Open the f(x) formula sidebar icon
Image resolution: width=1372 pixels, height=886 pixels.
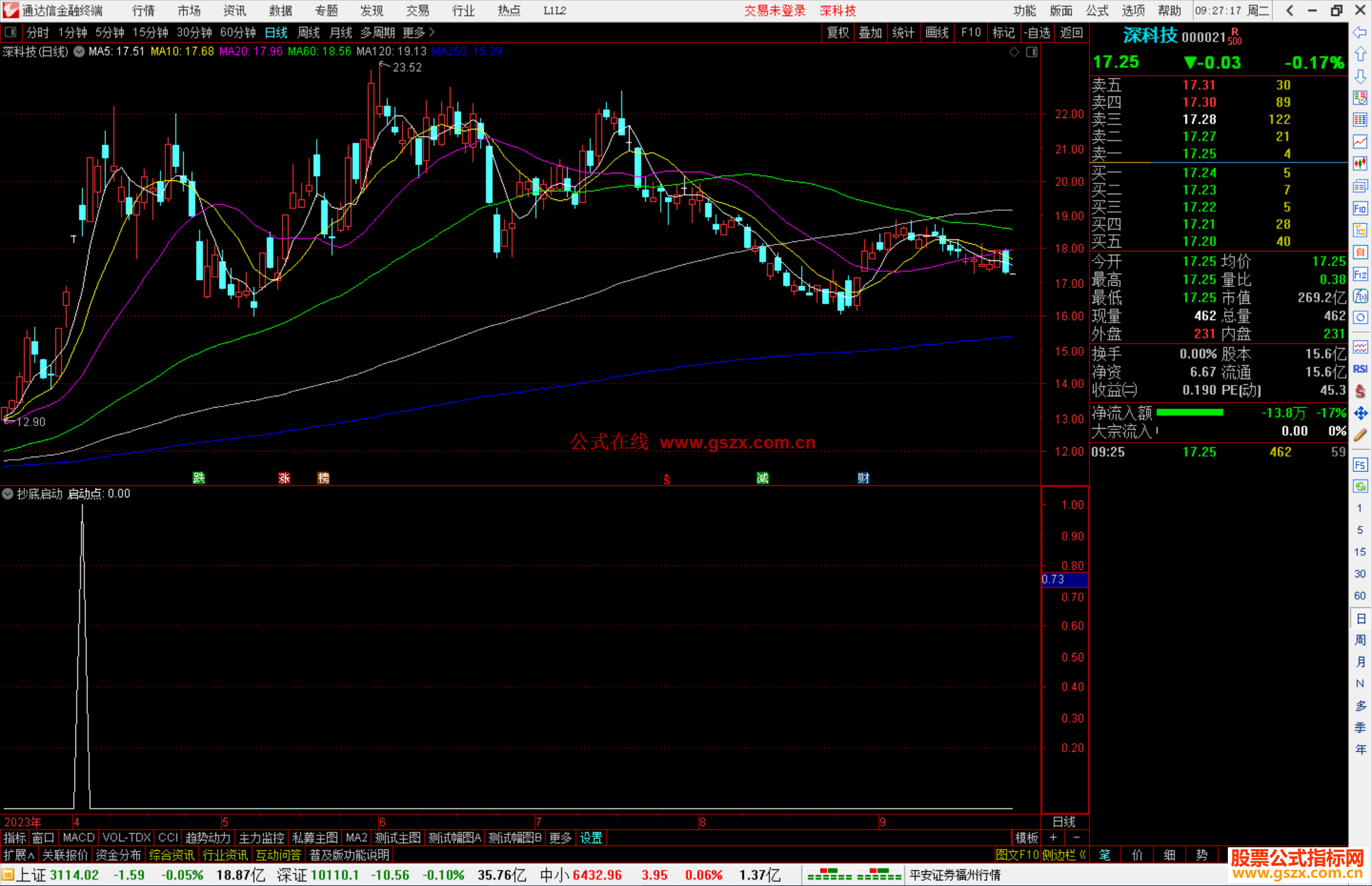tap(1360, 296)
